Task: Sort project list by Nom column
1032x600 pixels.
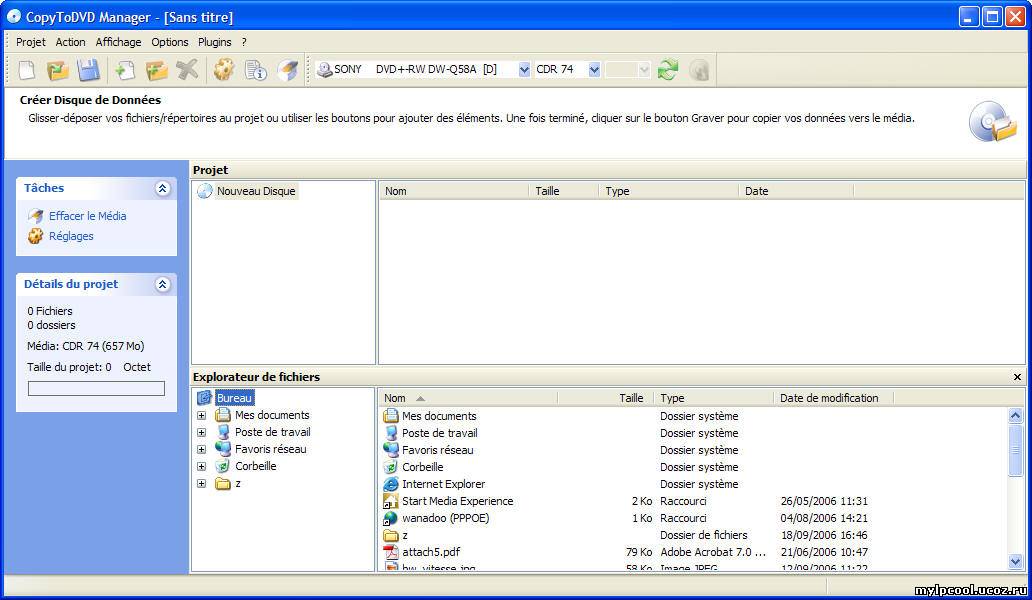Action: point(453,191)
